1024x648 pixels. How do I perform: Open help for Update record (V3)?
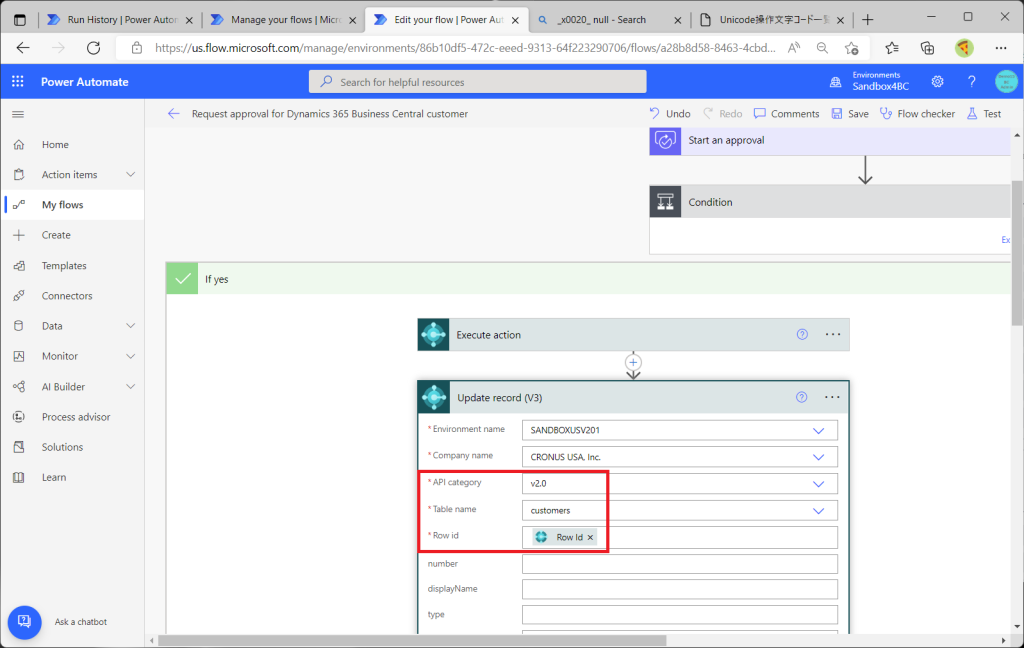pos(801,397)
